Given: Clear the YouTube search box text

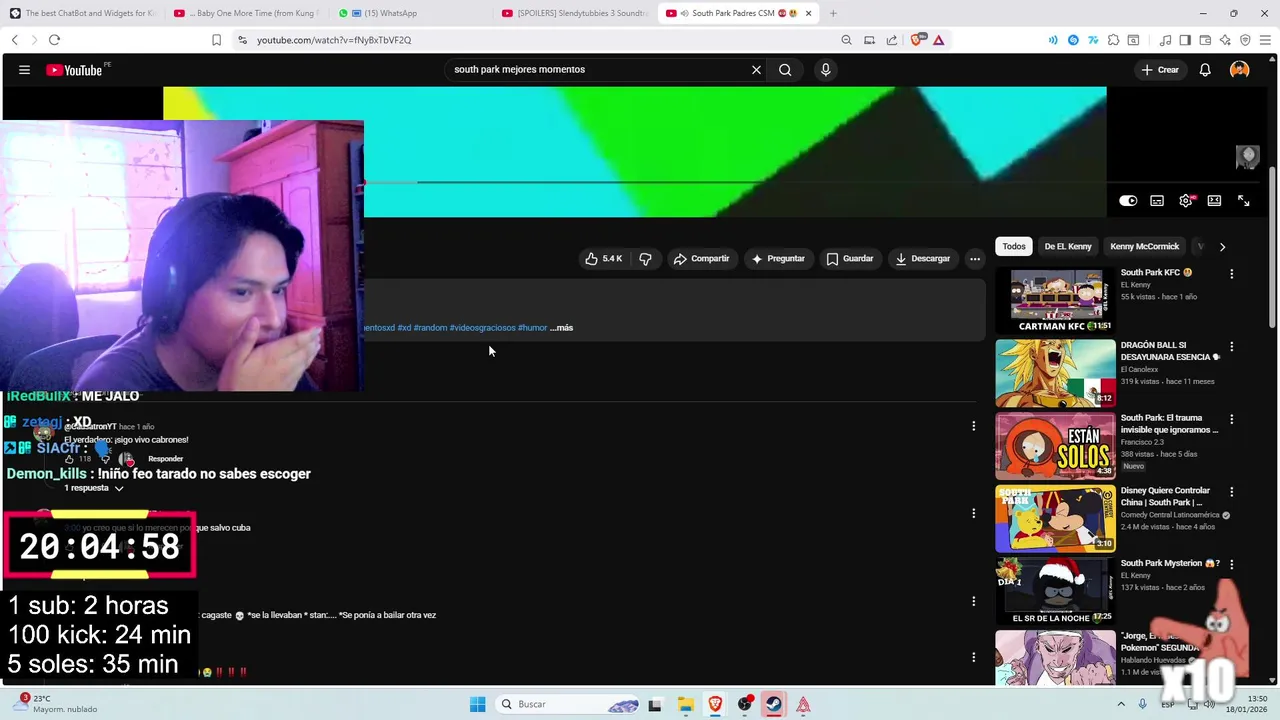Looking at the screenshot, I should tap(756, 70).
